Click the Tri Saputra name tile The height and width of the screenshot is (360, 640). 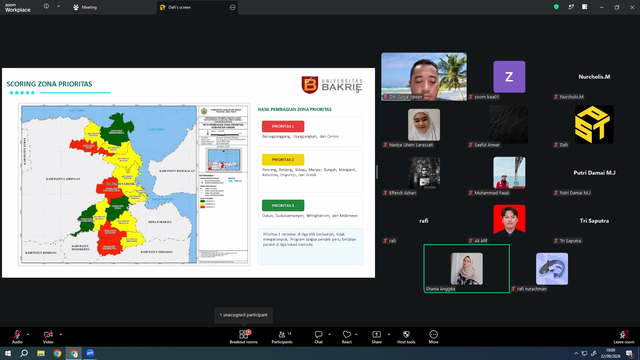click(594, 221)
